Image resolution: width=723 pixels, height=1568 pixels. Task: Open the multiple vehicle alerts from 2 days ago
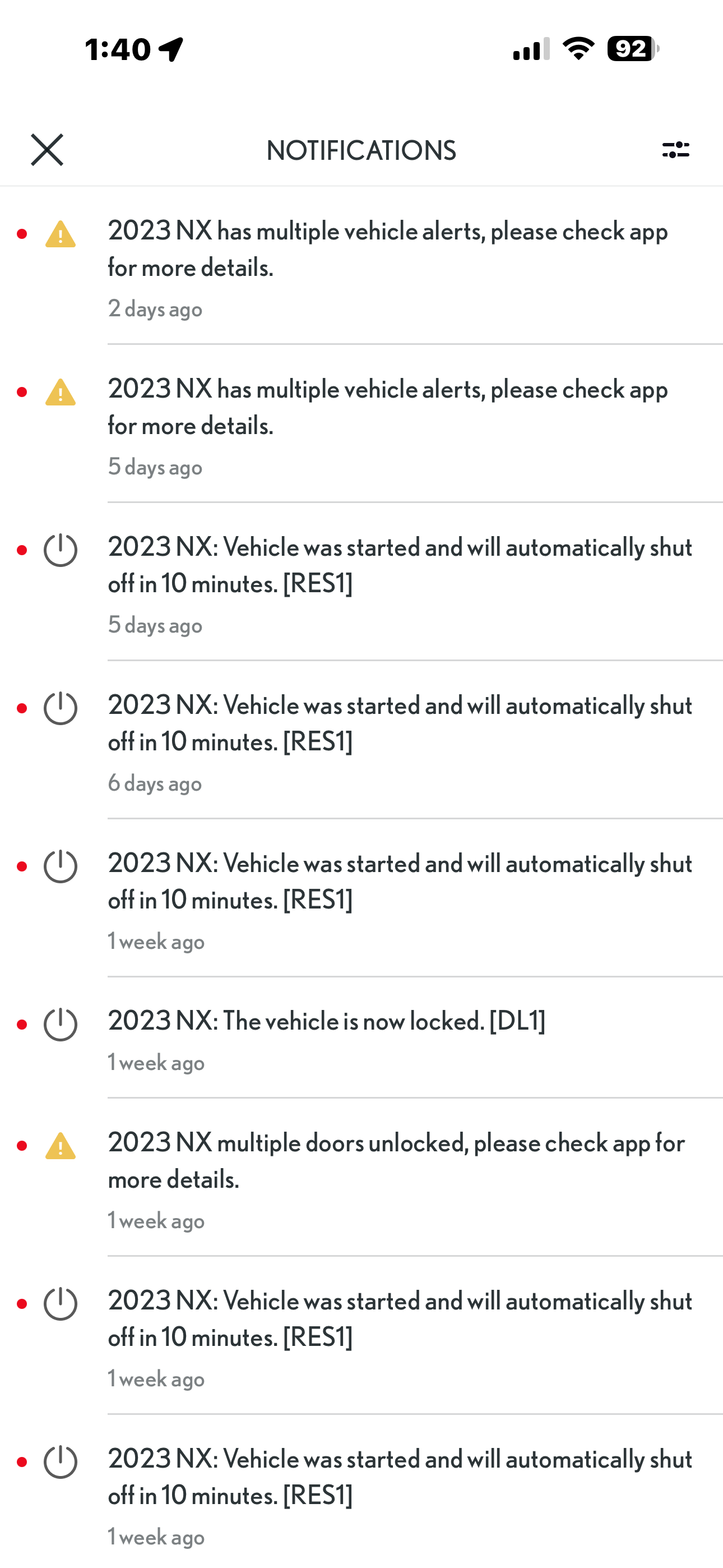(x=388, y=250)
